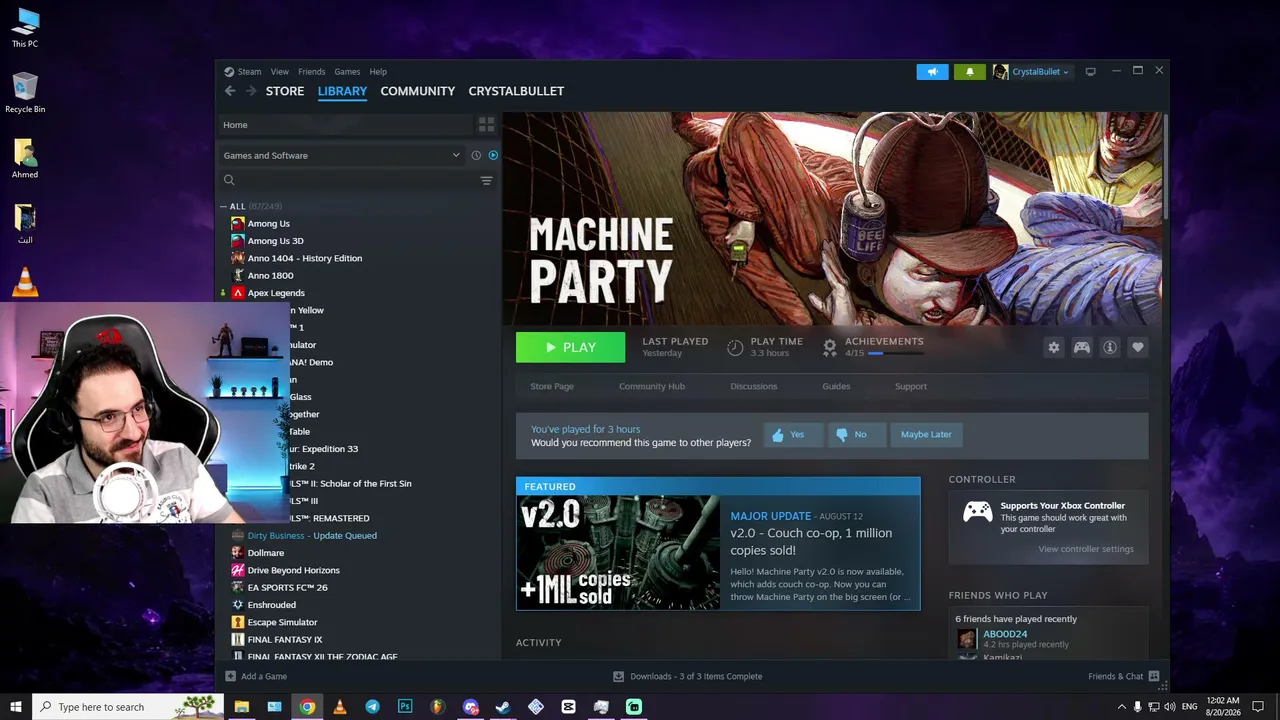
Task: Show hidden system tray icons
Action: (1121, 707)
